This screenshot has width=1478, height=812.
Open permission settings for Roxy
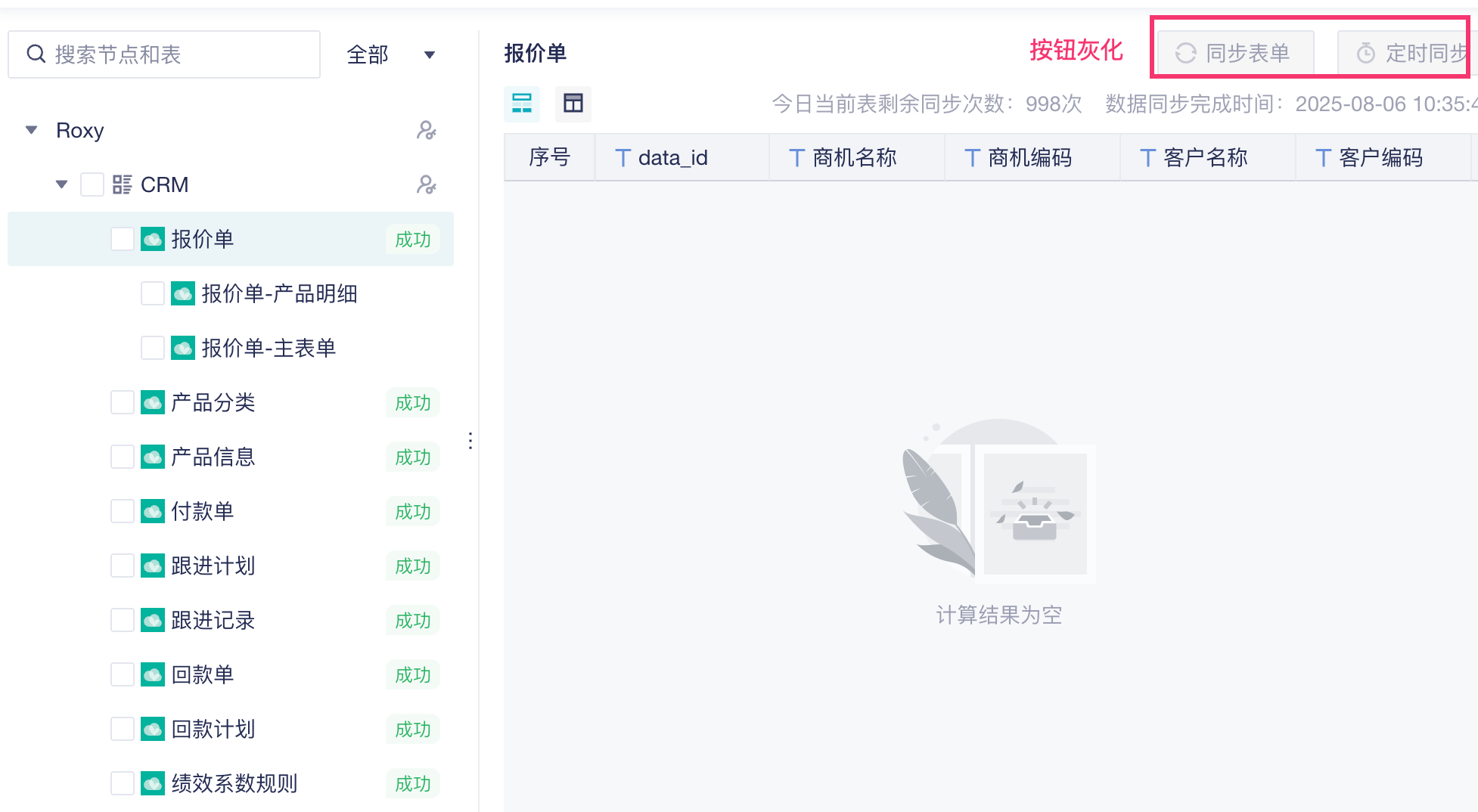pos(427,130)
